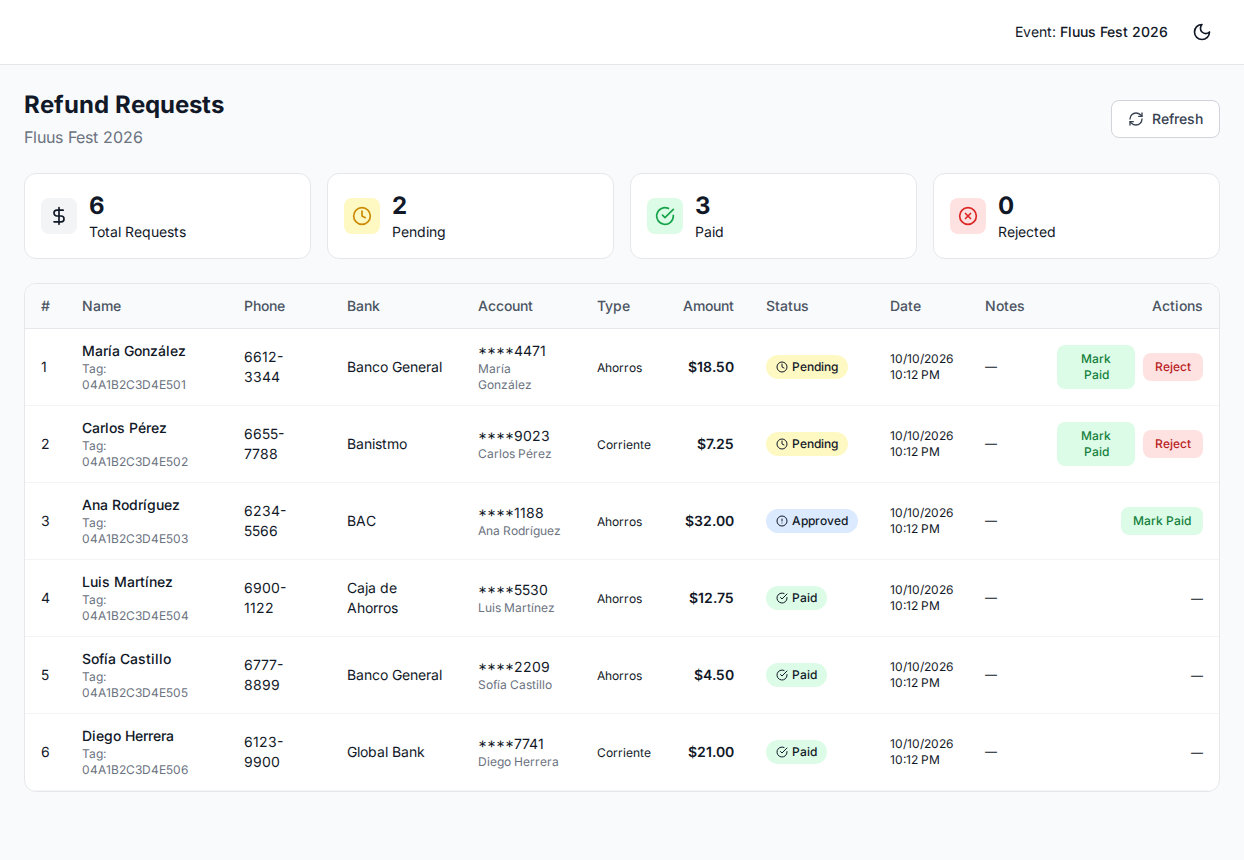Click the BAC bank cell

[362, 521]
